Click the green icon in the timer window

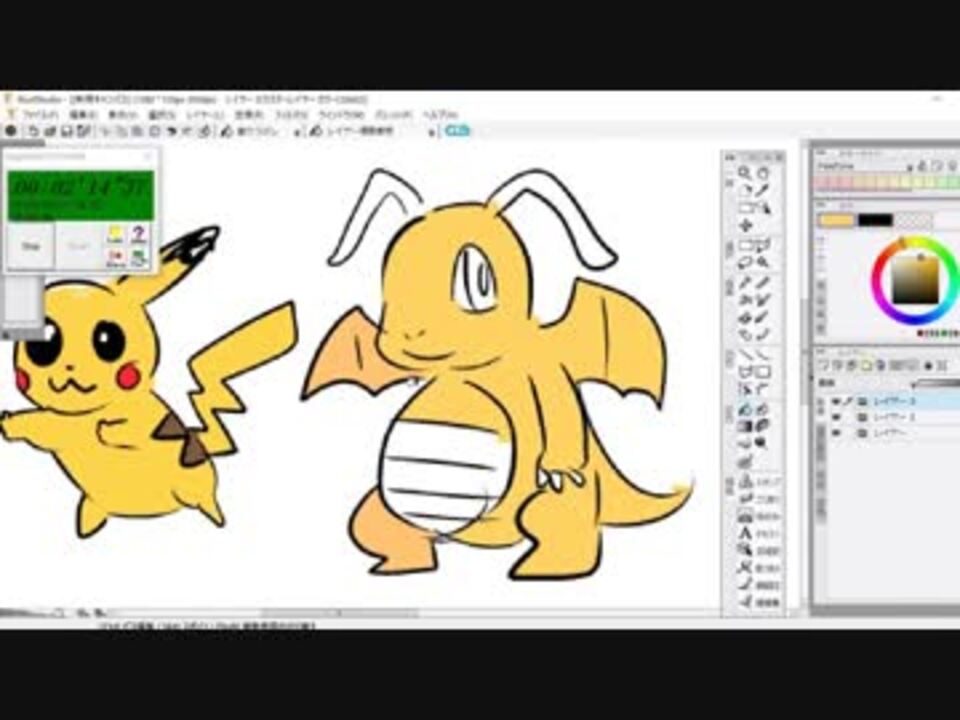click(x=139, y=258)
